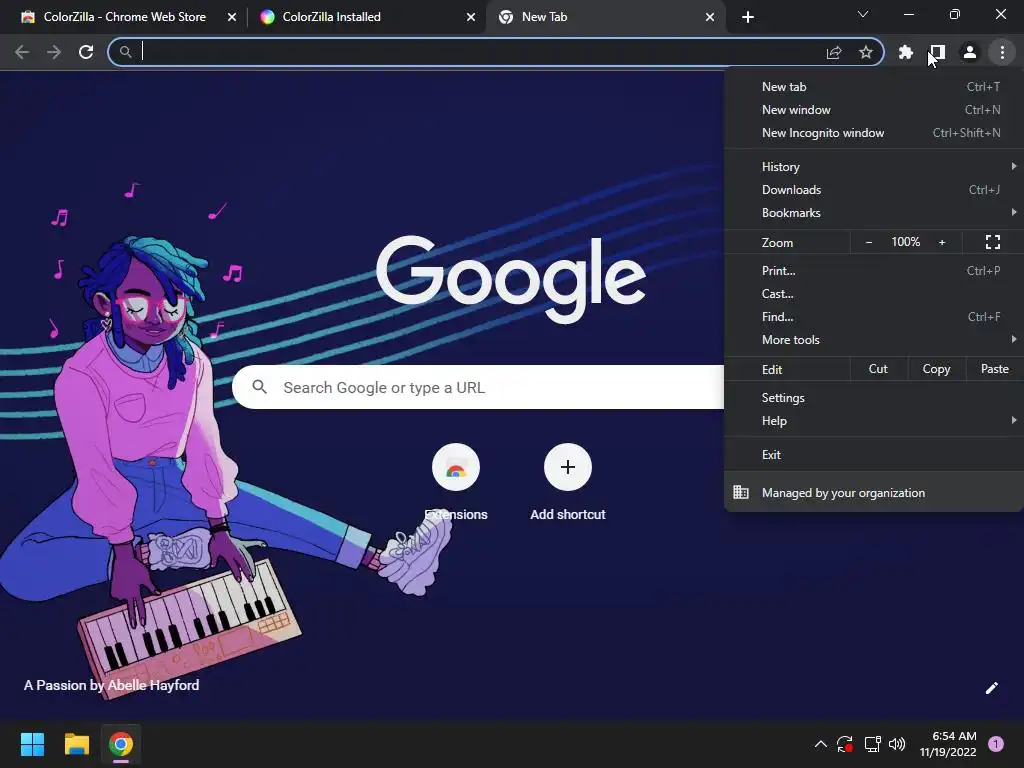Click the building icon beside Managed by
This screenshot has height=768, width=1024.
point(741,492)
